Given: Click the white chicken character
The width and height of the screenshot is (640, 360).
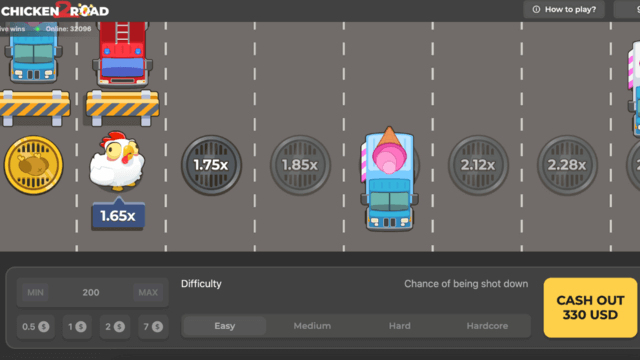Looking at the screenshot, I should pyautogui.click(x=117, y=161).
